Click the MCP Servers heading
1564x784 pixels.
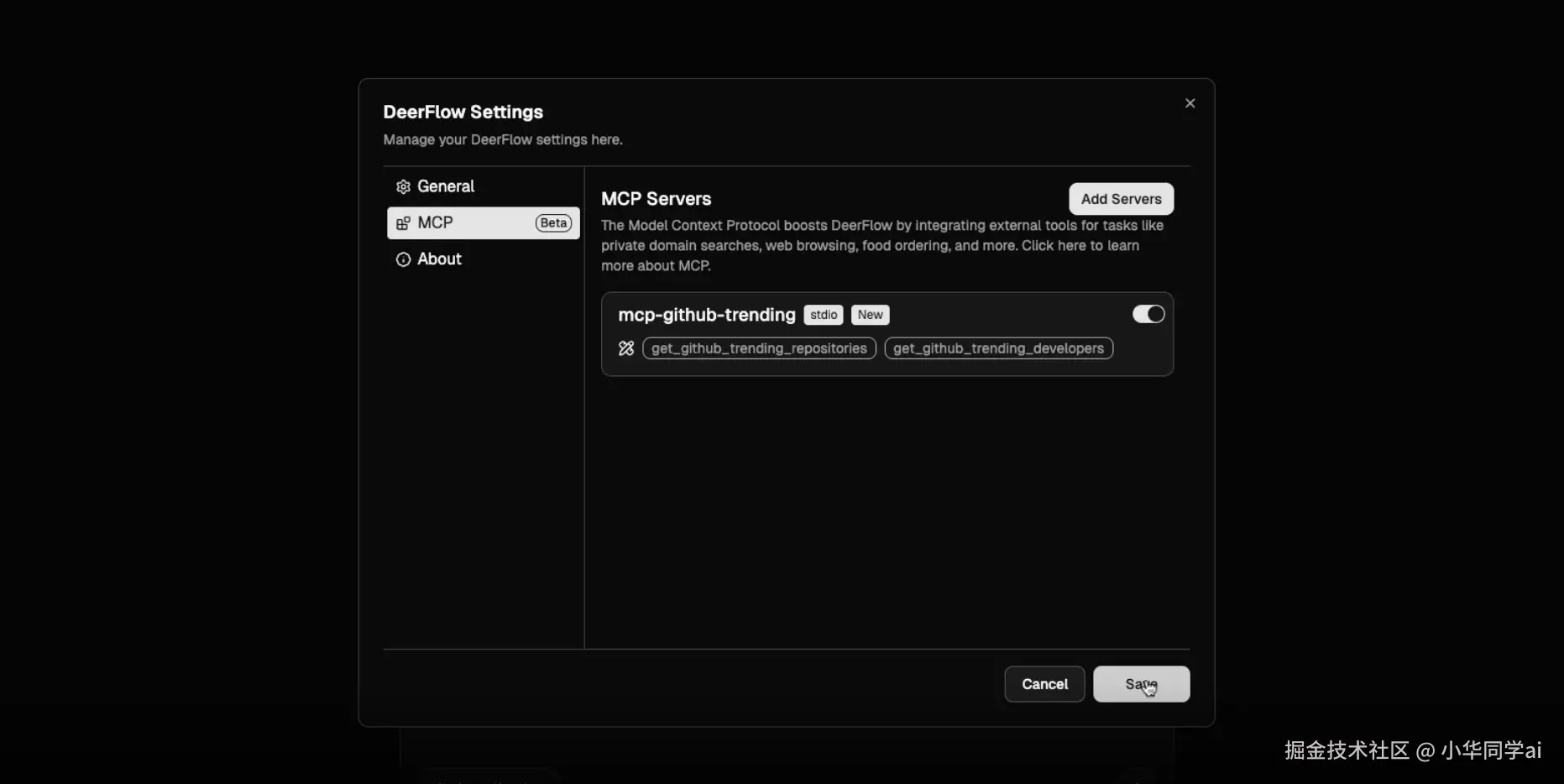pyautogui.click(x=656, y=199)
